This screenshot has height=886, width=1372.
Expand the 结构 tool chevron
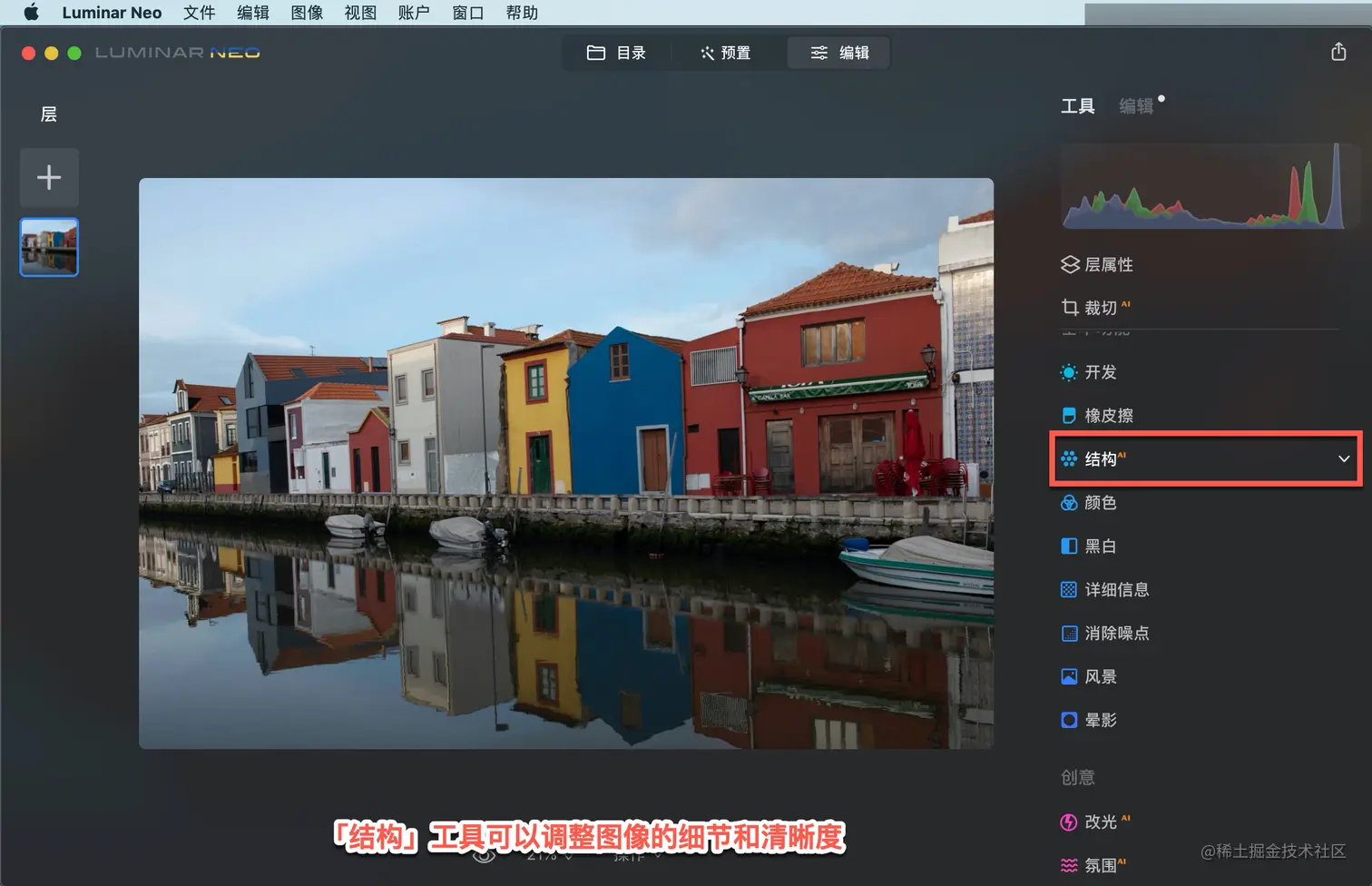point(1344,459)
